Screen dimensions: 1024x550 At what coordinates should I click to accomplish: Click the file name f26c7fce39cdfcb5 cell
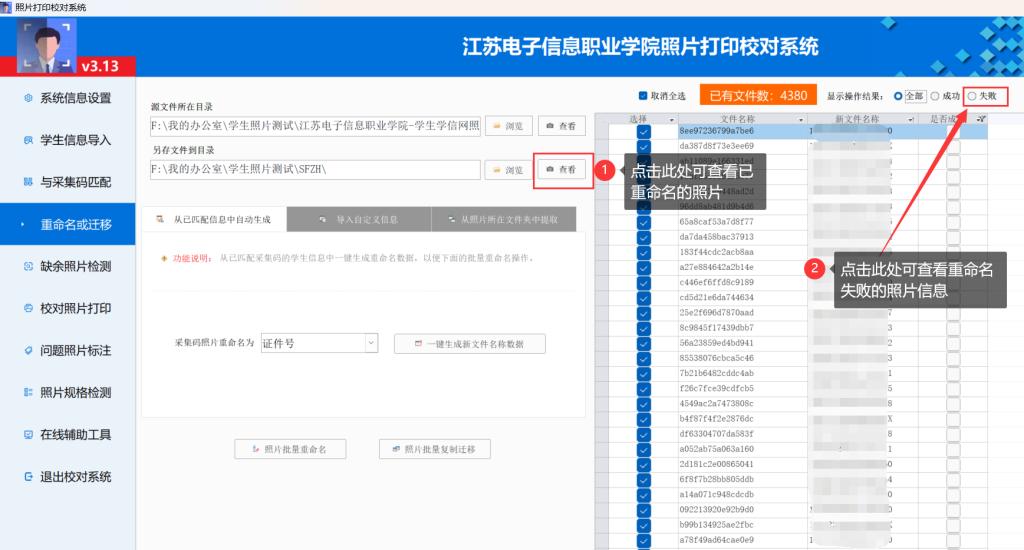click(743, 388)
